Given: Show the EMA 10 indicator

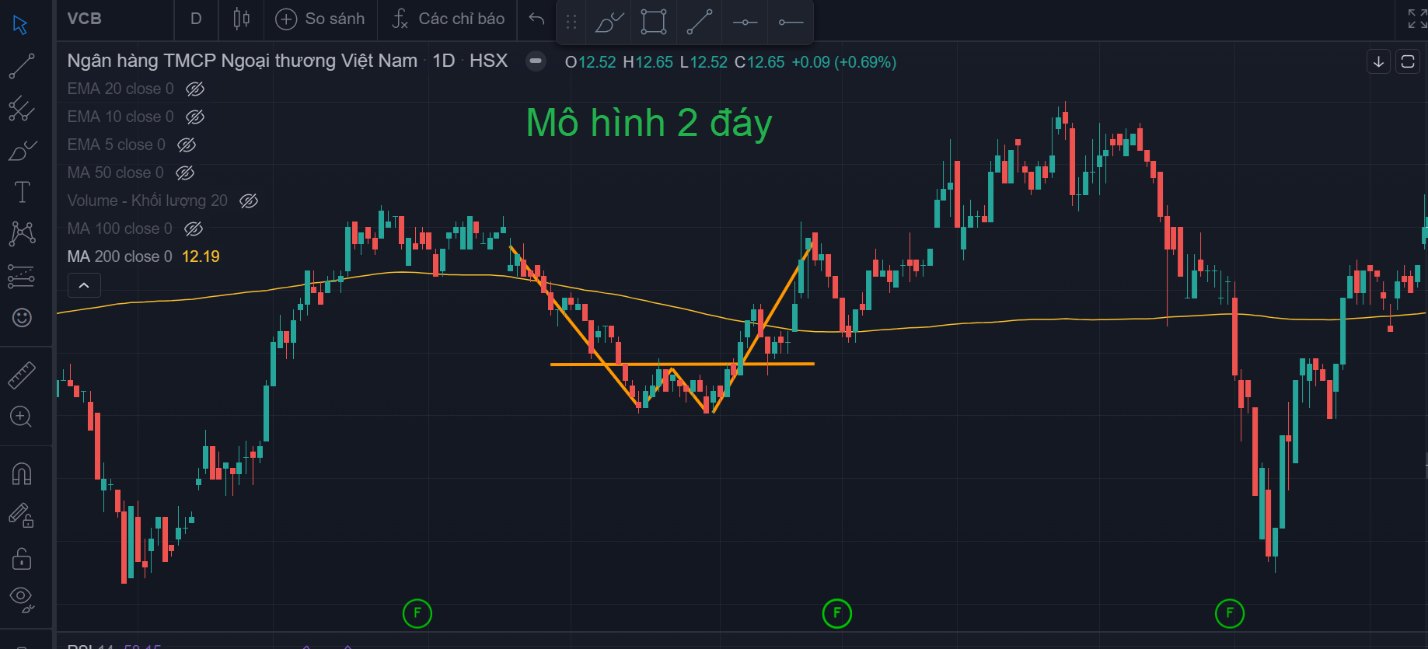Looking at the screenshot, I should coord(196,117).
